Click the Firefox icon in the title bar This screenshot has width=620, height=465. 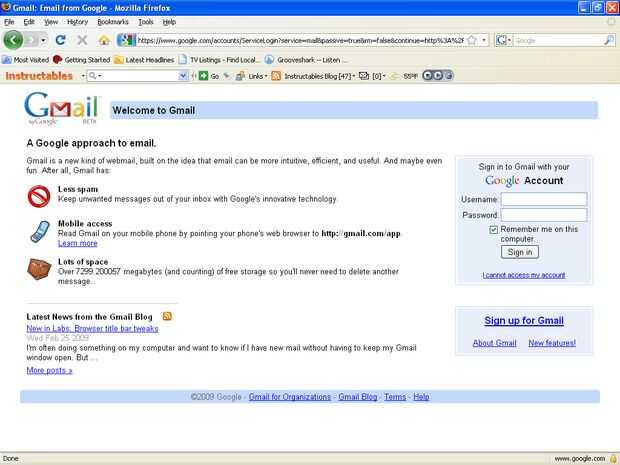[x=6, y=8]
